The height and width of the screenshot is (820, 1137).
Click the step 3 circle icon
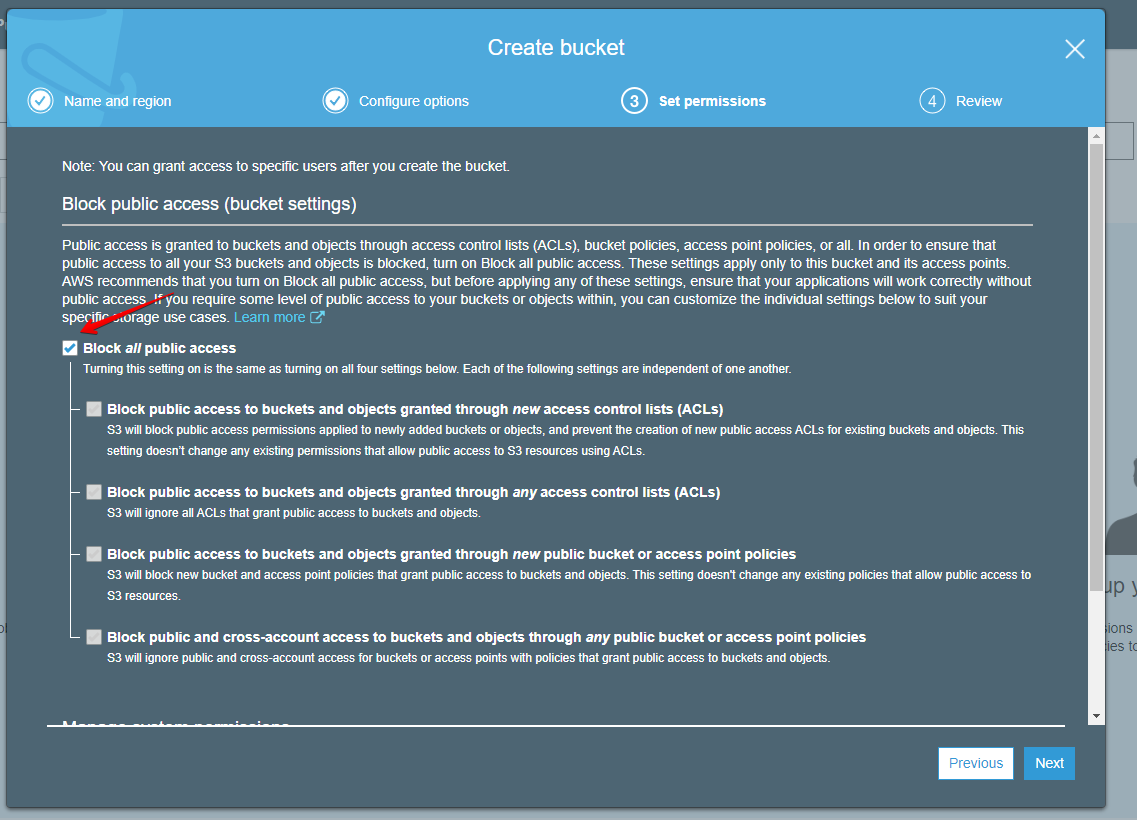pos(634,101)
